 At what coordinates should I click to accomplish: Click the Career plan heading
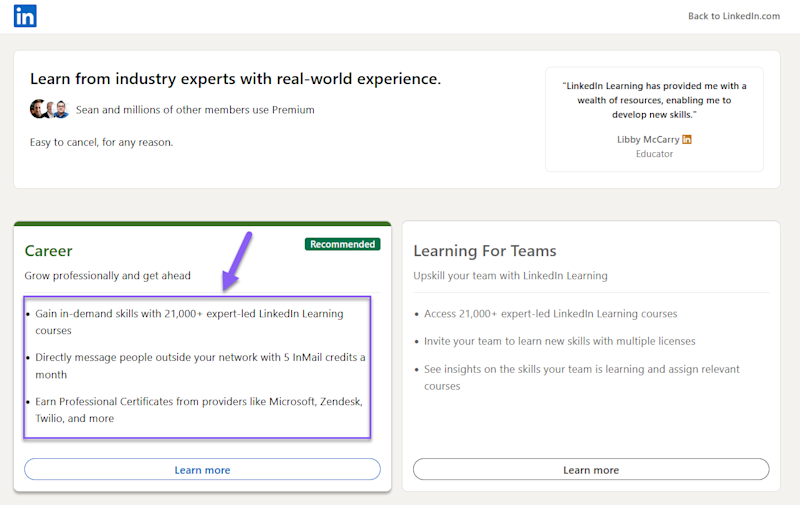pos(48,251)
